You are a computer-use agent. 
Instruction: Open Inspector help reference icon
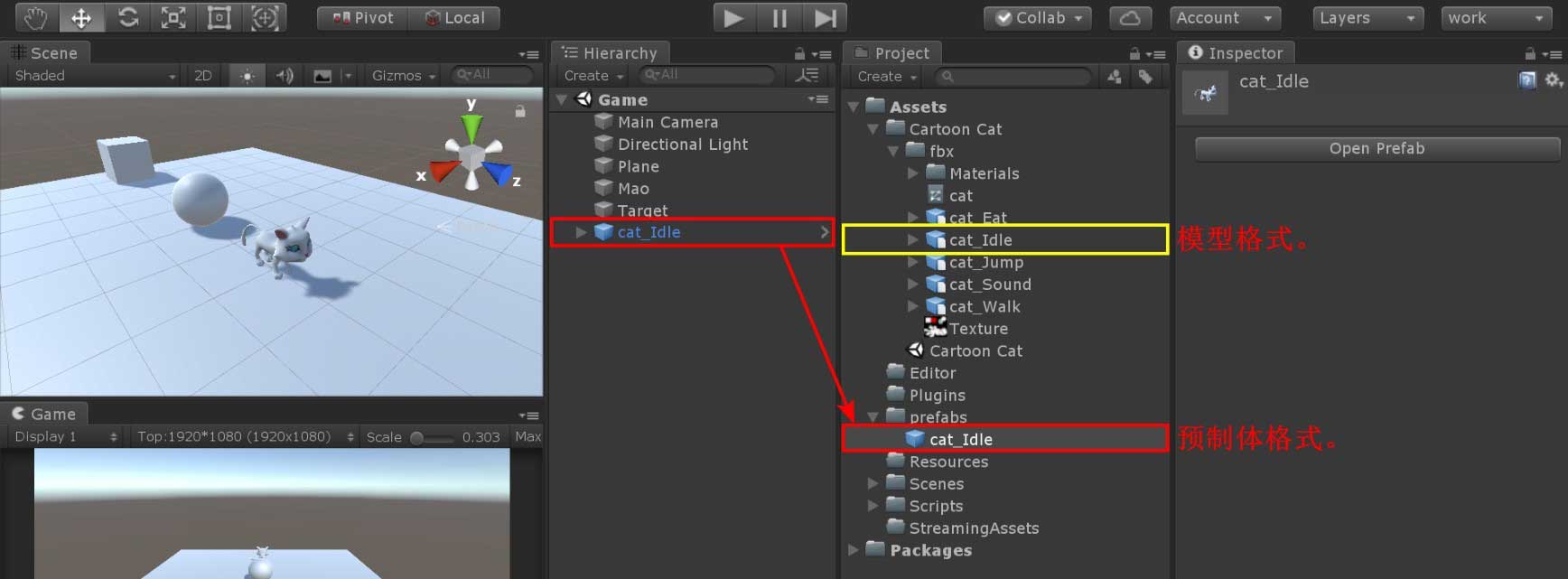[x=1527, y=81]
